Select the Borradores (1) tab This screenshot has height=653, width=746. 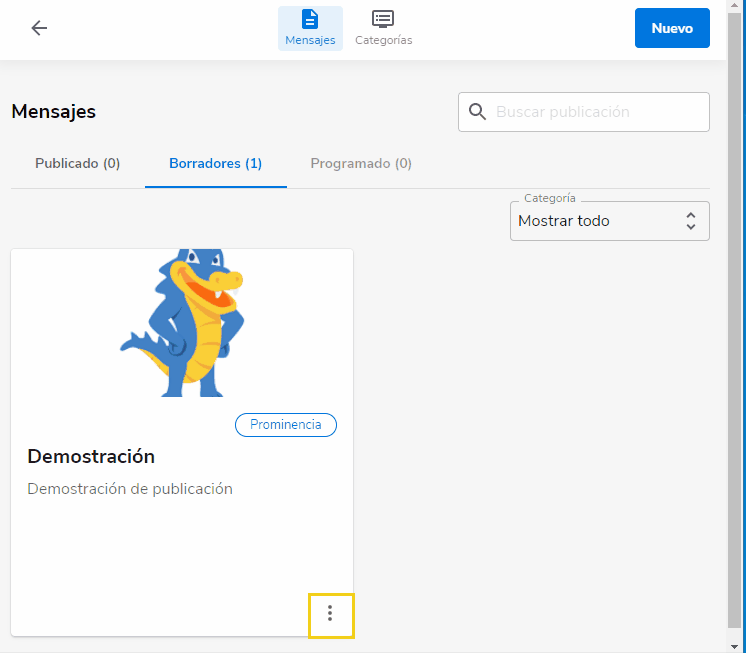coord(216,164)
